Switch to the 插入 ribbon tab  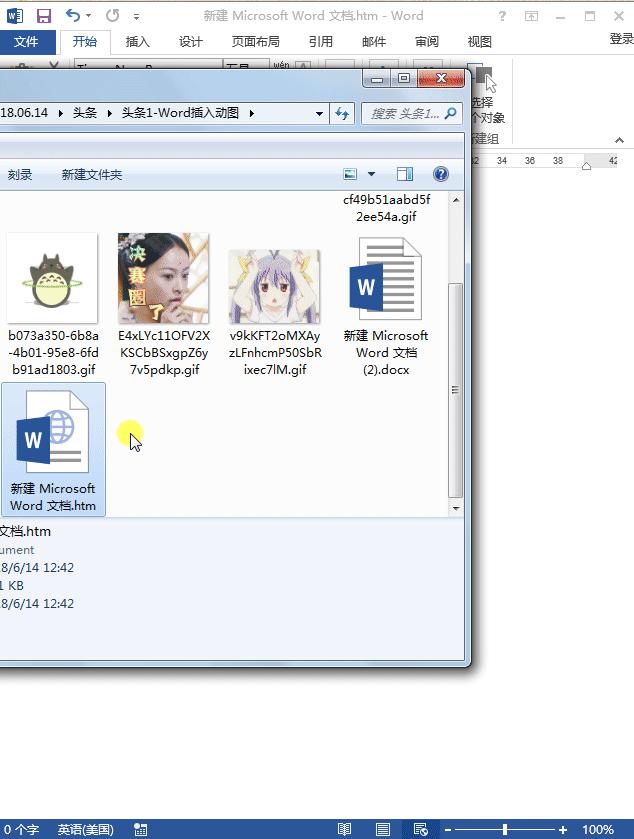(x=138, y=42)
